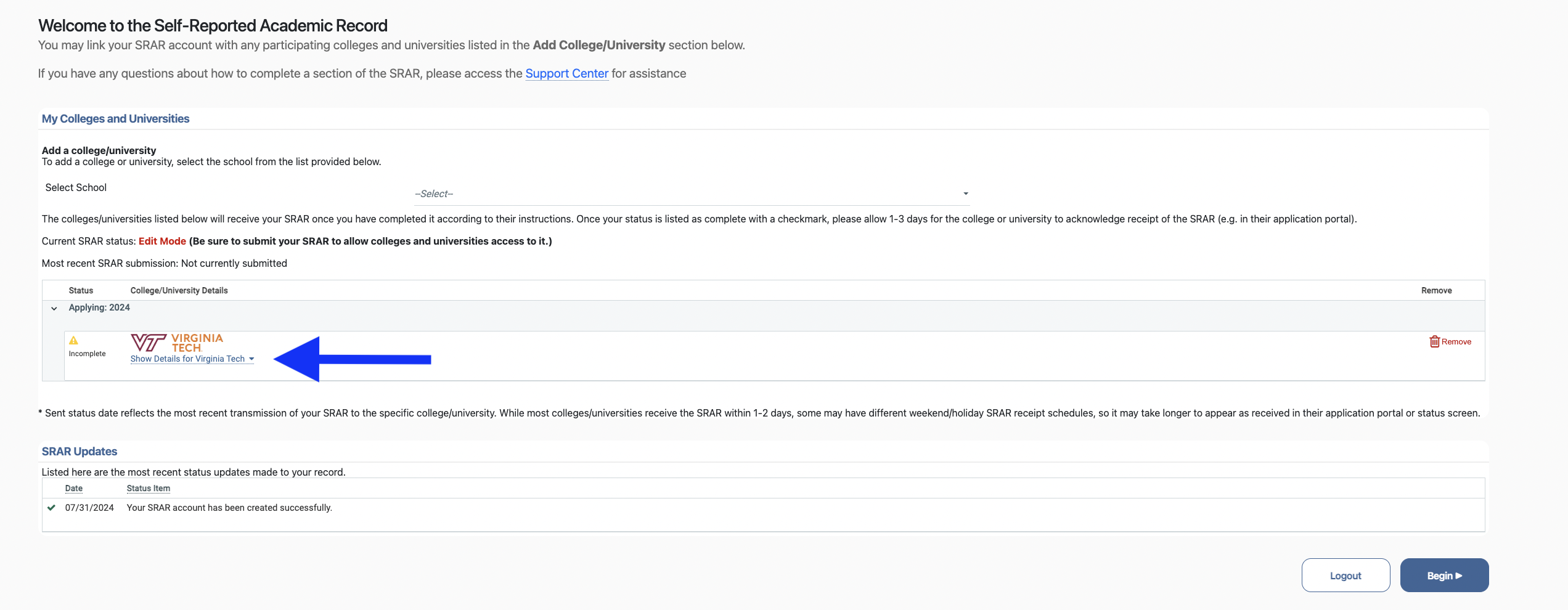Screen dimensions: 1568x610
Task: Click the Select School dropdown arrow
Action: click(965, 193)
